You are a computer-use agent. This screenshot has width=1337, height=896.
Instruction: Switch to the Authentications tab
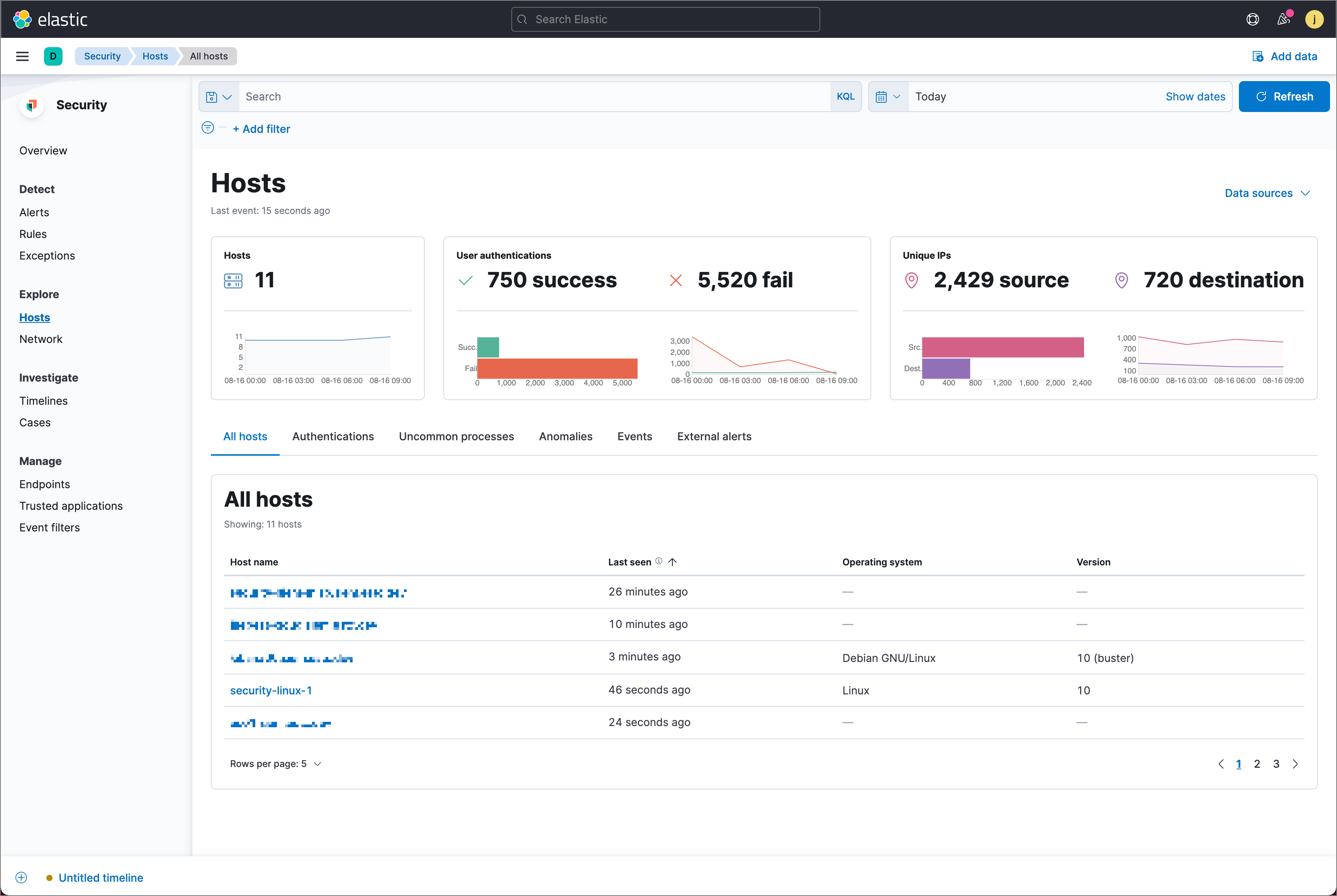pyautogui.click(x=333, y=436)
